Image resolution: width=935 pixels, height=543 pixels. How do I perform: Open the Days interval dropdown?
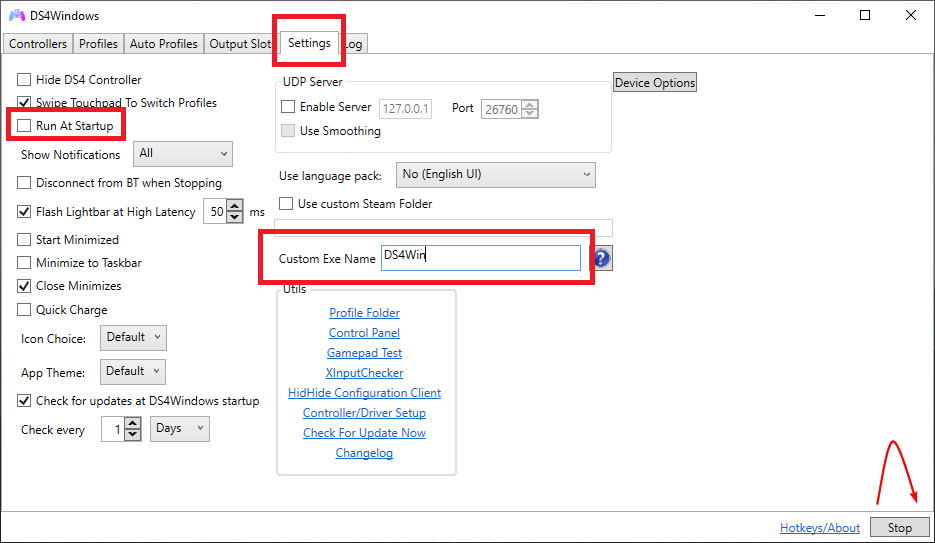pos(179,429)
